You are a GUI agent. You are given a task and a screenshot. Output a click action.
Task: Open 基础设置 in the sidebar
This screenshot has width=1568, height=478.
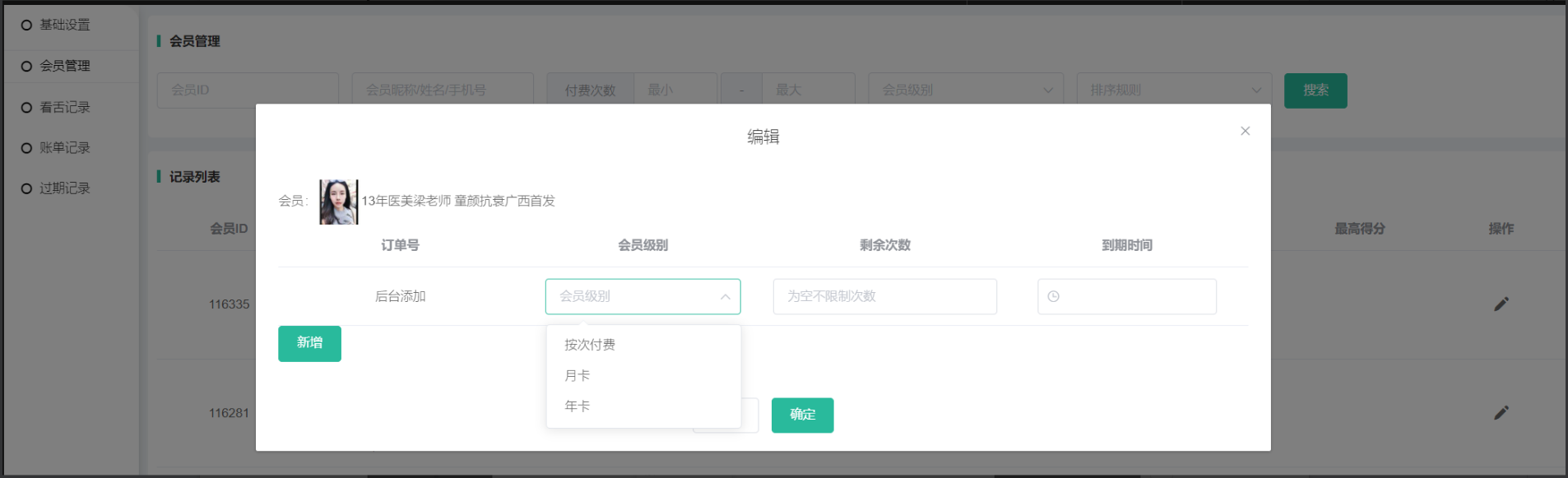pyautogui.click(x=65, y=26)
